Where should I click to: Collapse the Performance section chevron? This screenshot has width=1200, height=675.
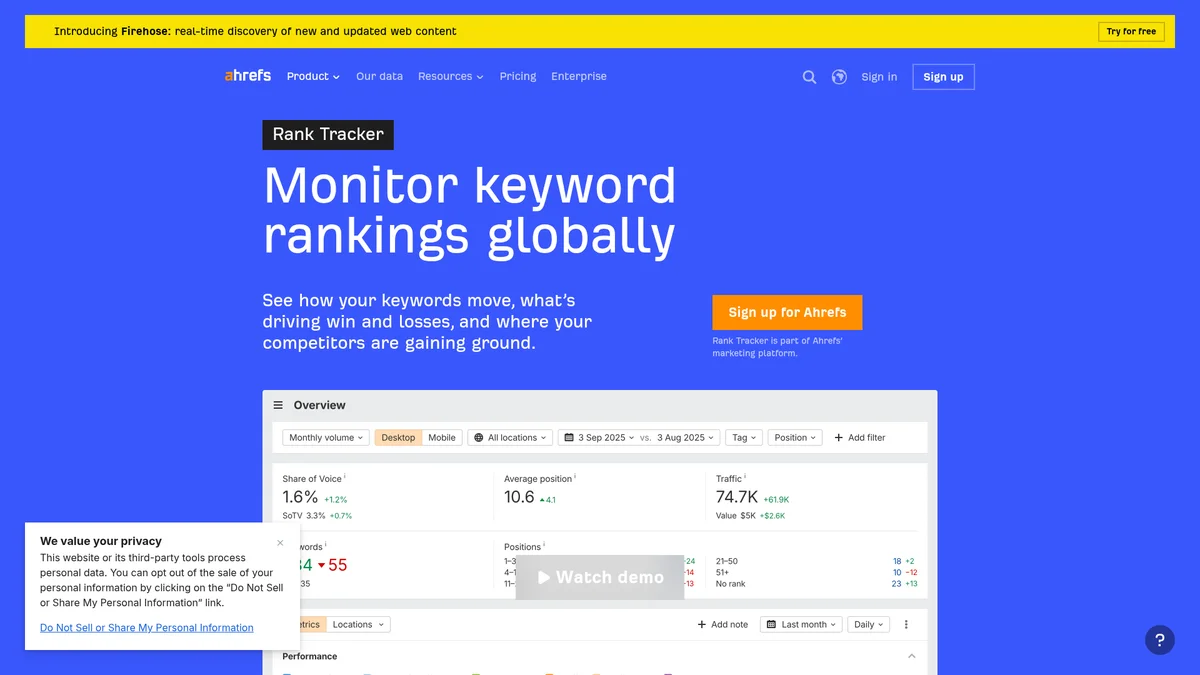tap(911, 656)
